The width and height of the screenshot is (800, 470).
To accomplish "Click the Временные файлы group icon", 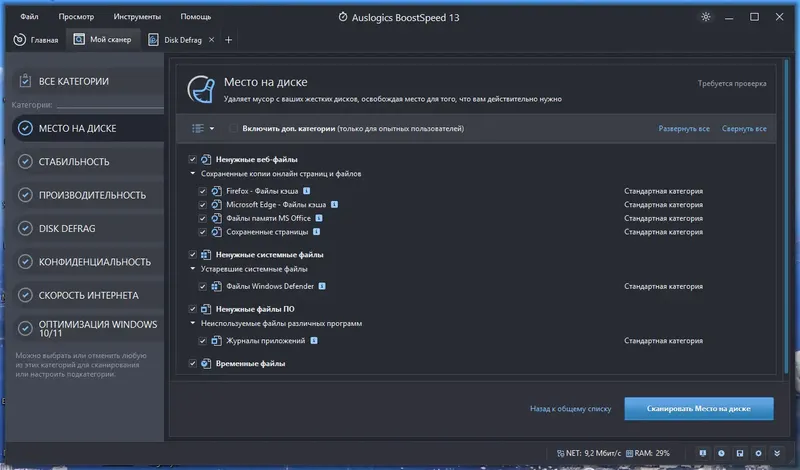I will [206, 363].
